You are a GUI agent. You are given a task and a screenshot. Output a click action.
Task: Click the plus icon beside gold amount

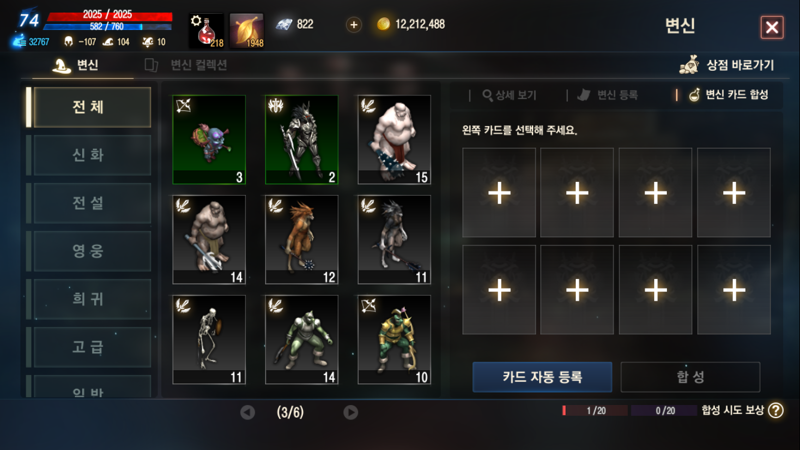[354, 24]
